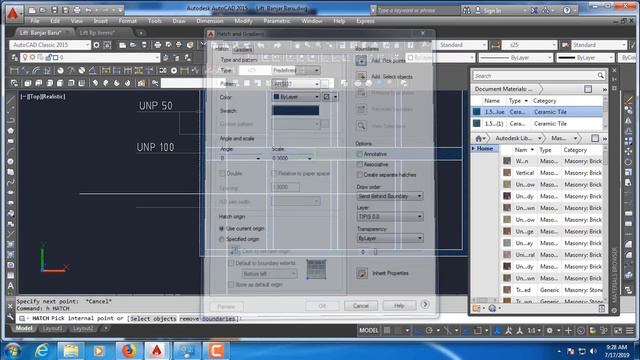The width and height of the screenshot is (640, 360).
Task: Click the Preview button
Action: (x=226, y=307)
